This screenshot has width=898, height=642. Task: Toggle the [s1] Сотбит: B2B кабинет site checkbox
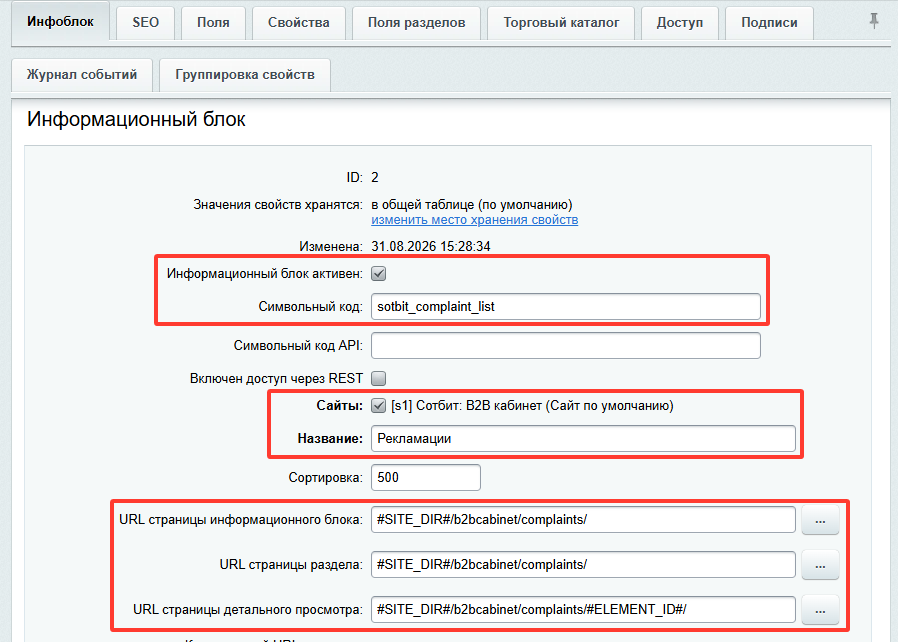tap(379, 405)
